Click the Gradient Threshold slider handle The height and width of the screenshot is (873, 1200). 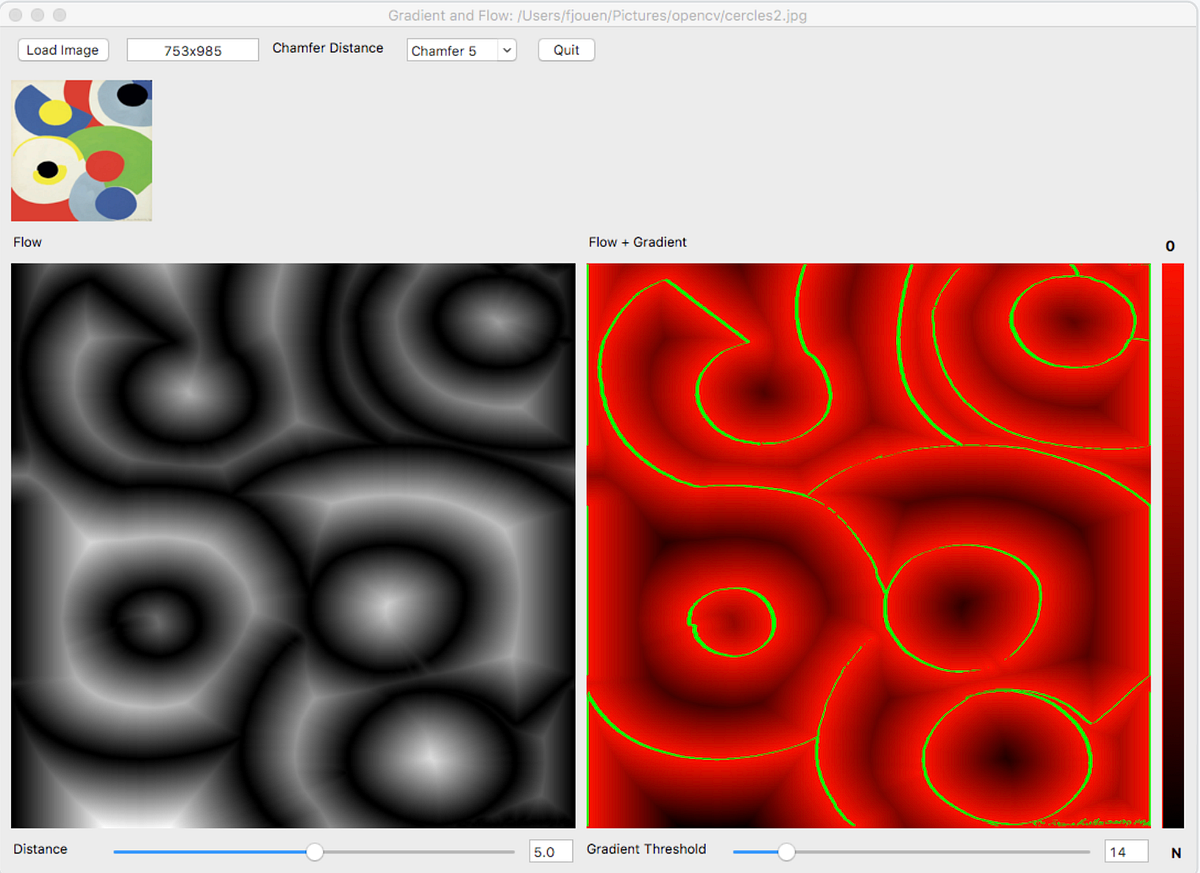pyautogui.click(x=787, y=851)
